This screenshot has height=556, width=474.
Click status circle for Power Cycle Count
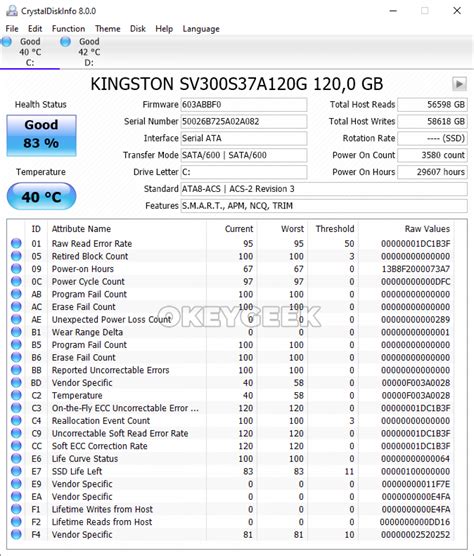(16, 281)
